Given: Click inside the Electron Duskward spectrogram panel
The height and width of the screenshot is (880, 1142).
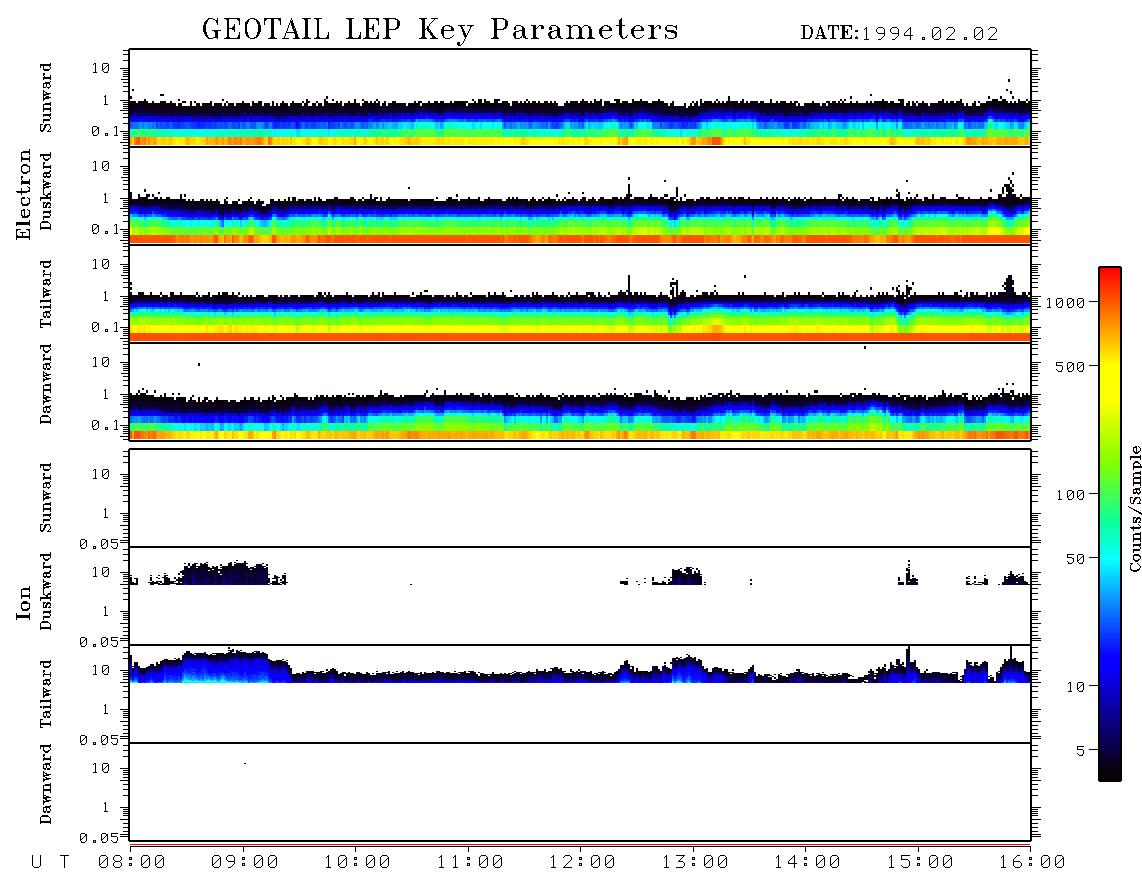Looking at the screenshot, I should (580, 196).
